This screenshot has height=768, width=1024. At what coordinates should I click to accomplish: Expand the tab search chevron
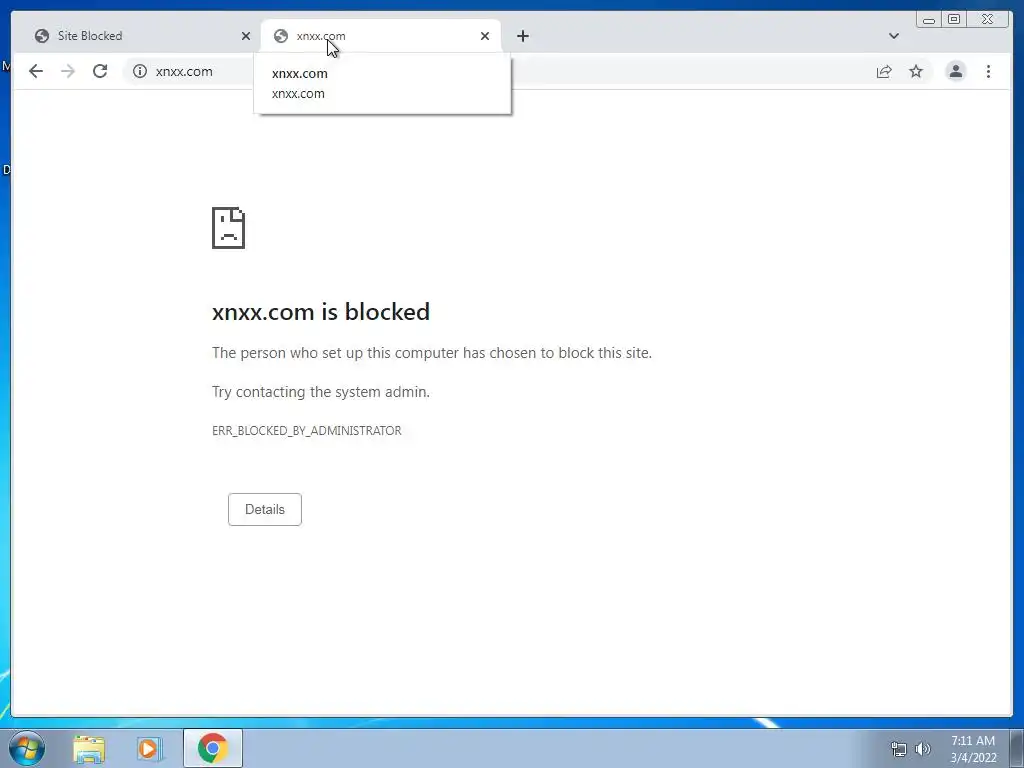[x=894, y=36]
